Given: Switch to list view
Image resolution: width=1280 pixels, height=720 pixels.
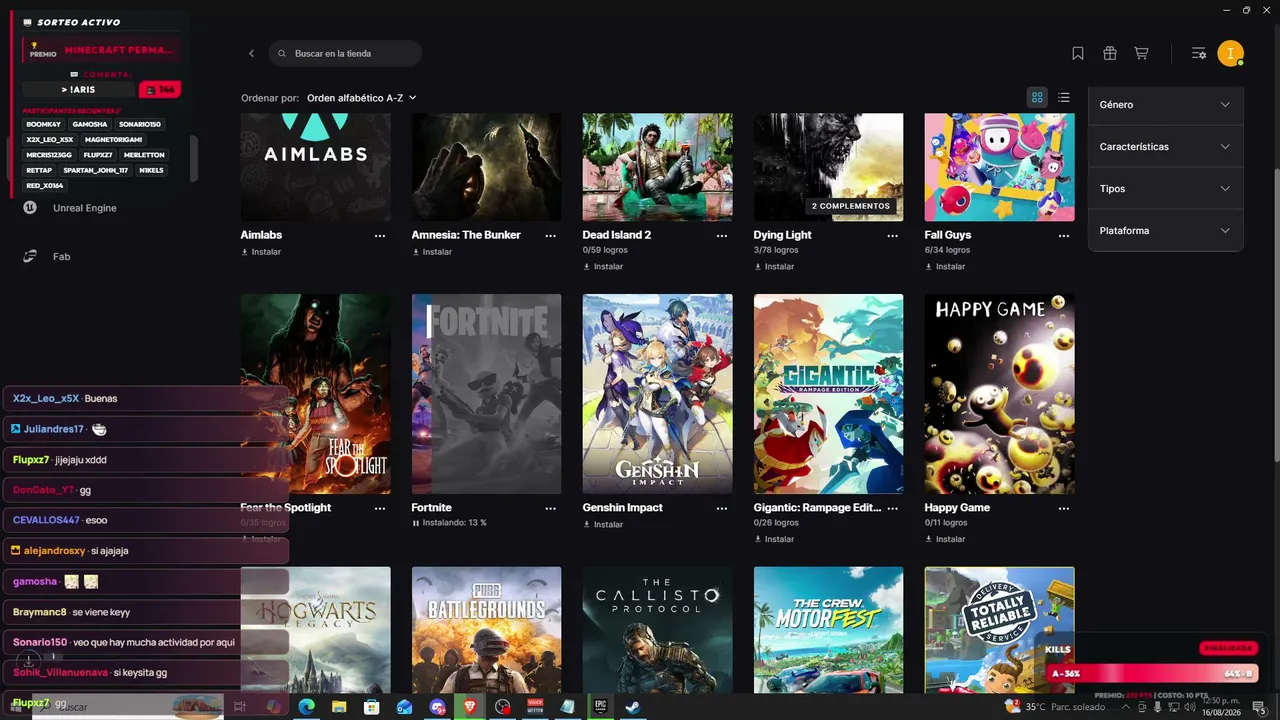Looking at the screenshot, I should point(1064,97).
